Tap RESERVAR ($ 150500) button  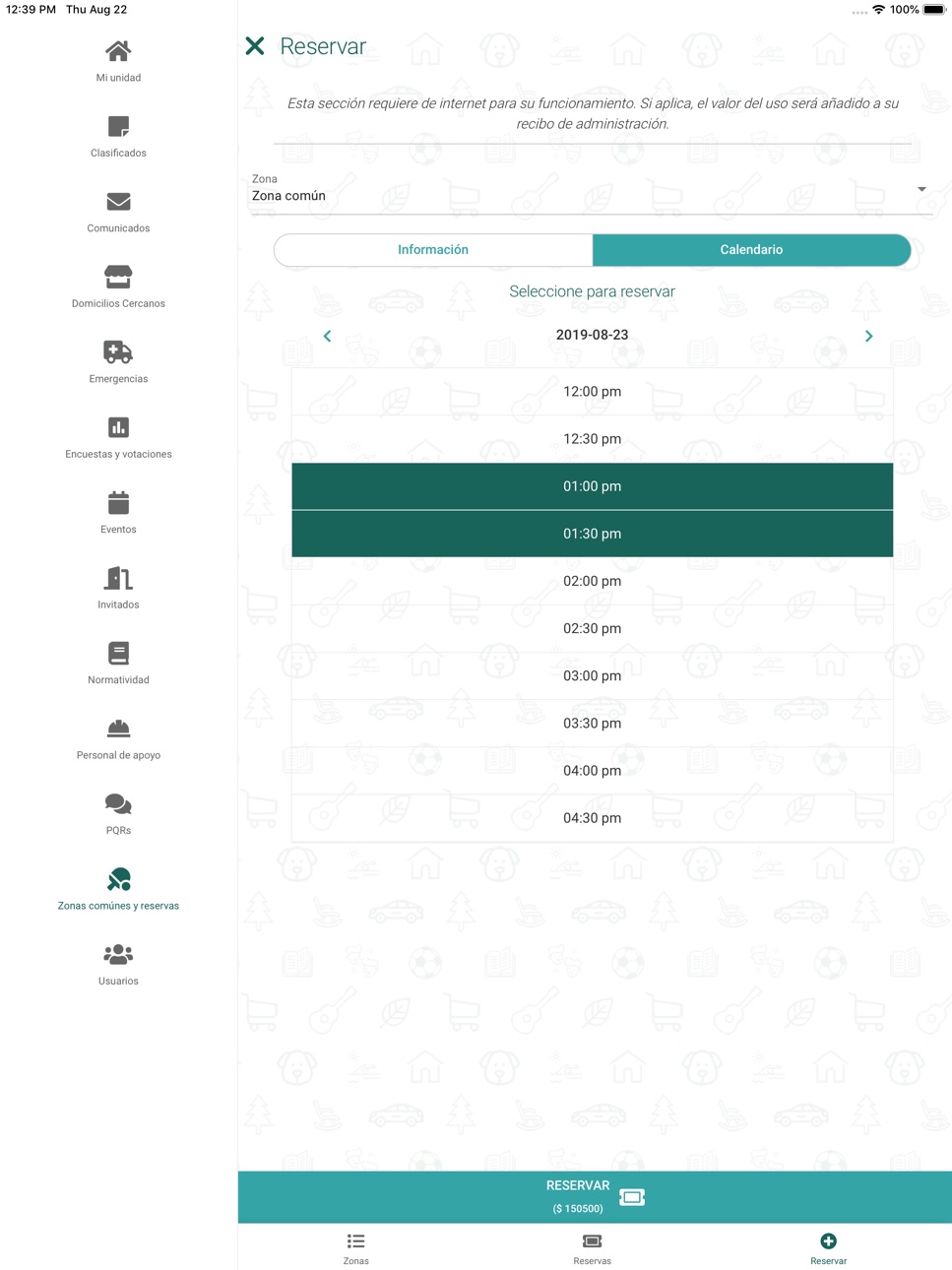(x=595, y=1197)
